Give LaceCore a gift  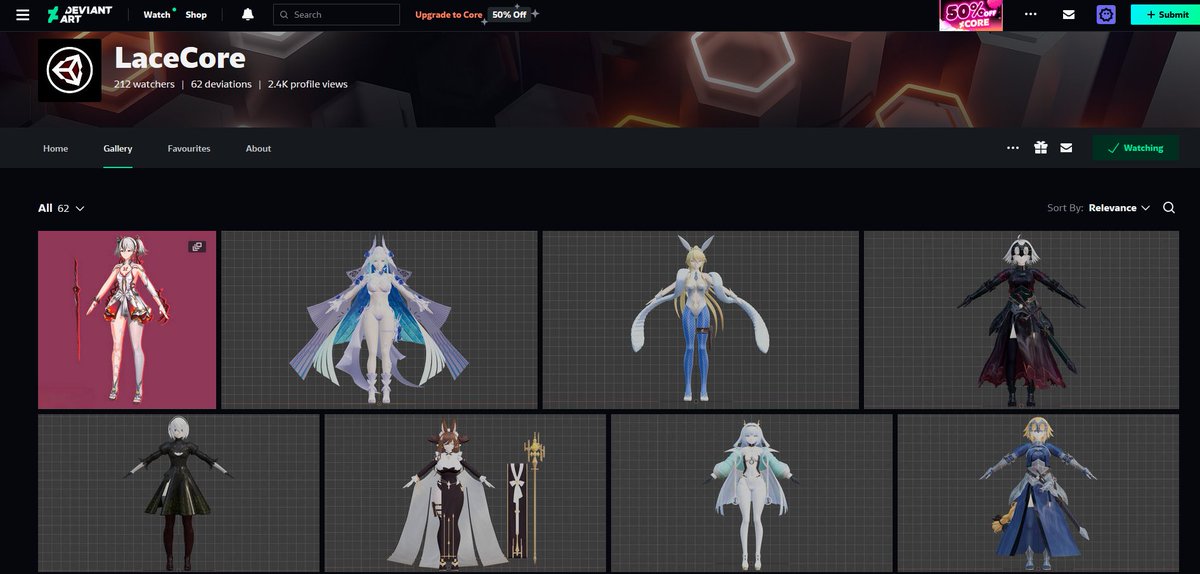tap(1041, 148)
